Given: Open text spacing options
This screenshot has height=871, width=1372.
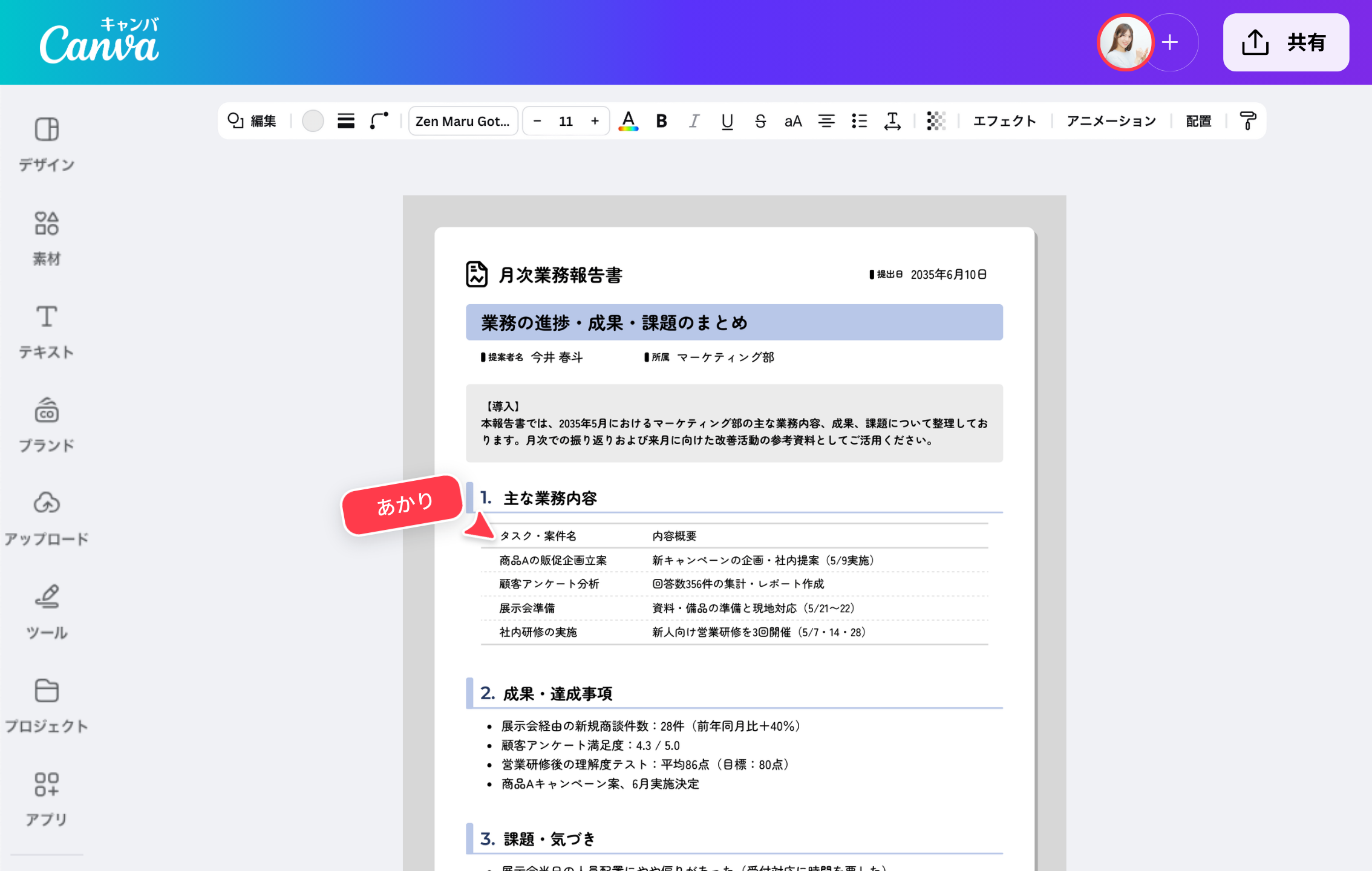Looking at the screenshot, I should click(x=892, y=121).
